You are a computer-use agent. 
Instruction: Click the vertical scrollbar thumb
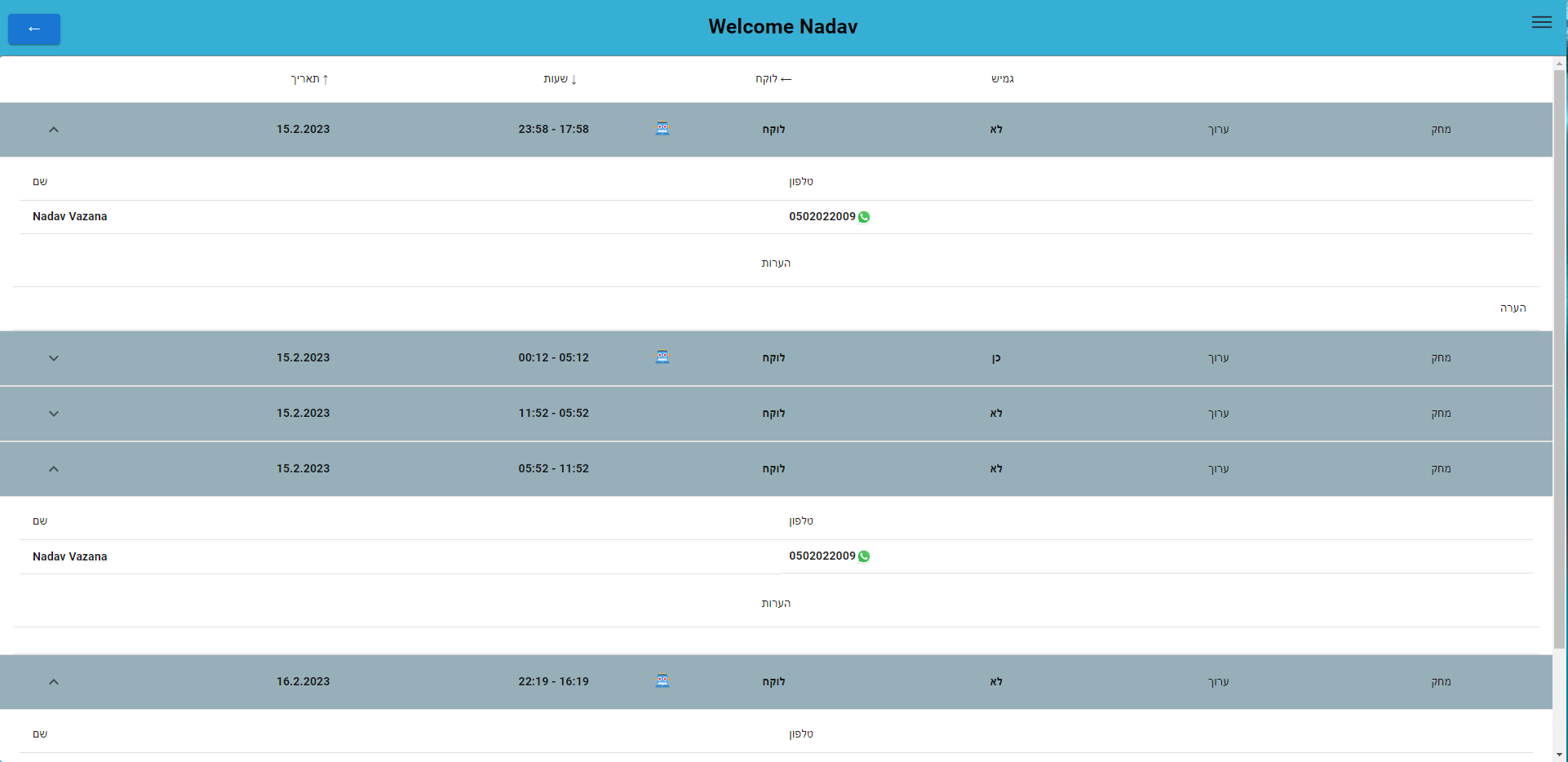pos(1560,359)
